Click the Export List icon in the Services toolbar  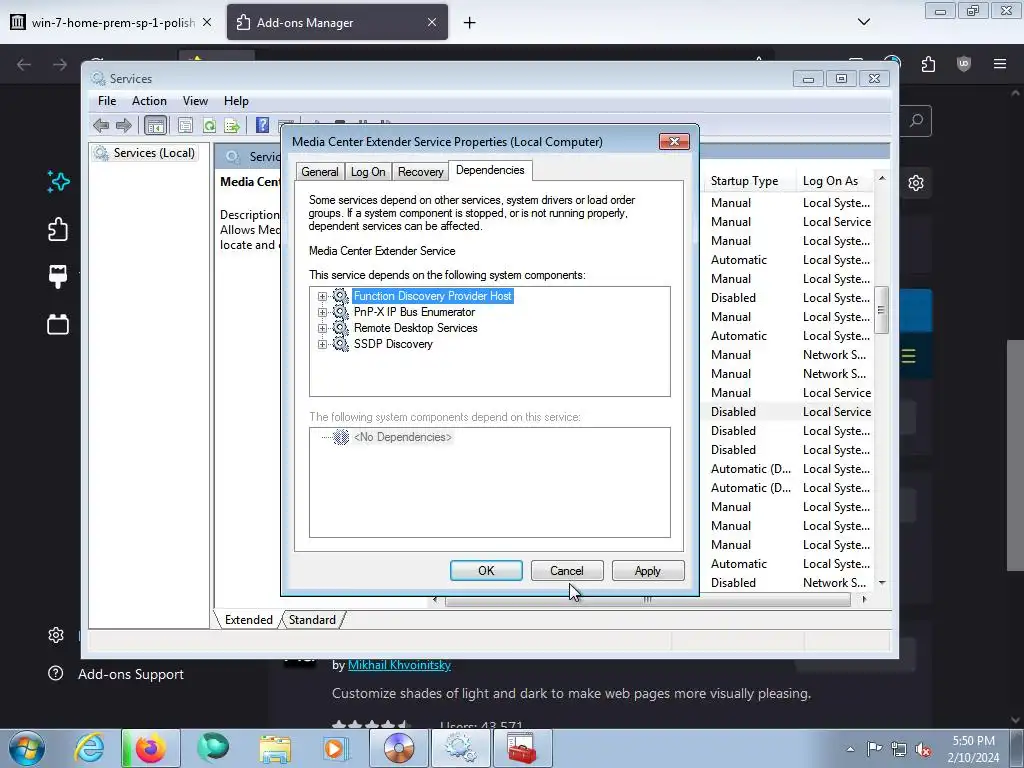tap(232, 125)
